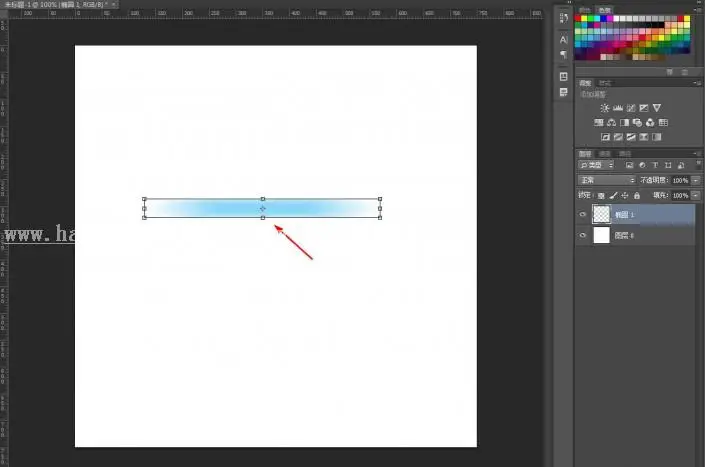Image resolution: width=705 pixels, height=467 pixels.
Task: Click the delete swatch trash icon
Action: click(685, 72)
